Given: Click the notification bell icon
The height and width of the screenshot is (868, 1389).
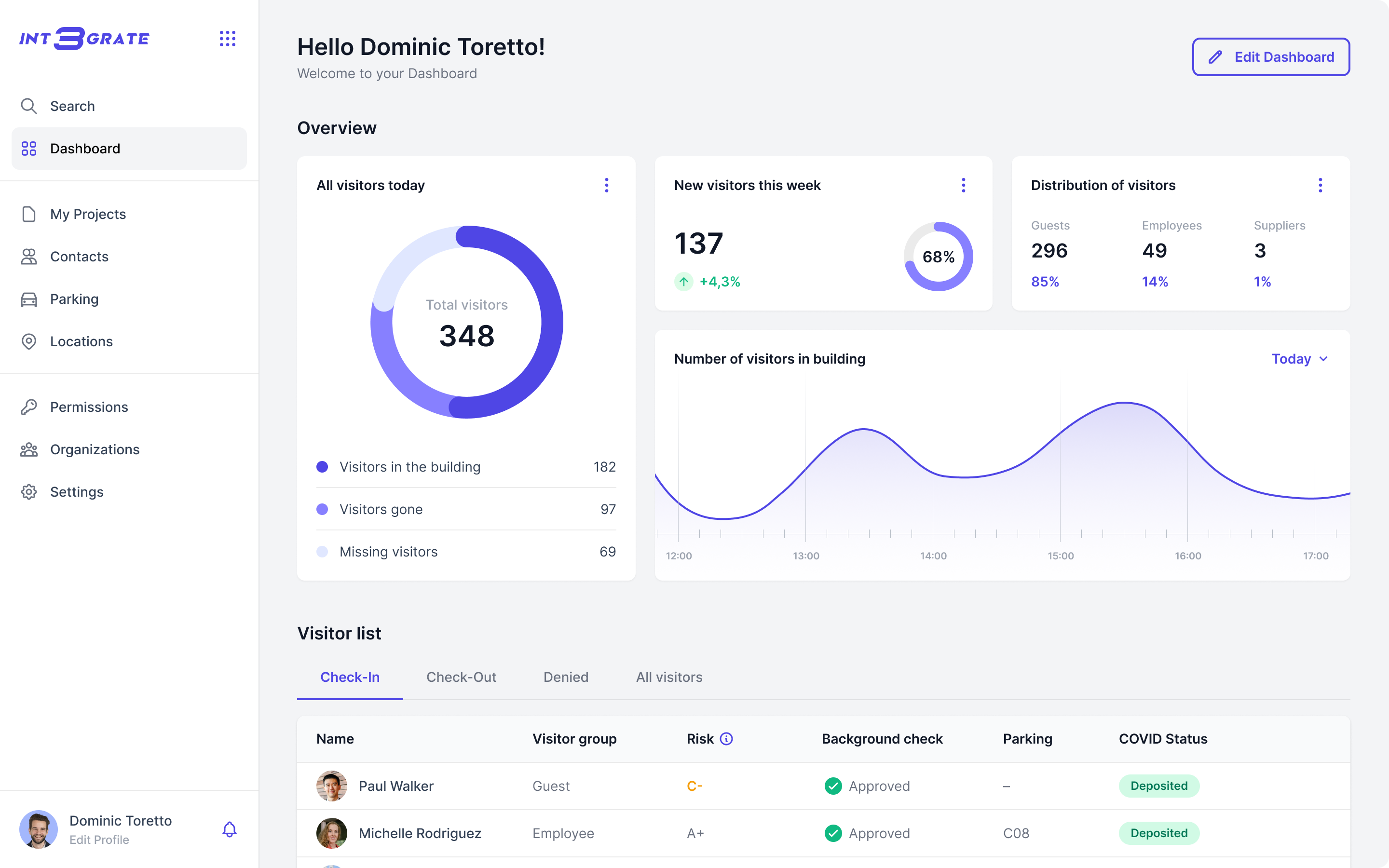Looking at the screenshot, I should click(229, 829).
